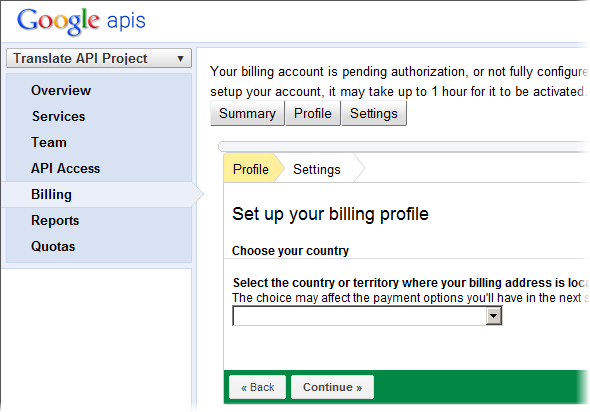Click the Profile button beside Summary

313,114
